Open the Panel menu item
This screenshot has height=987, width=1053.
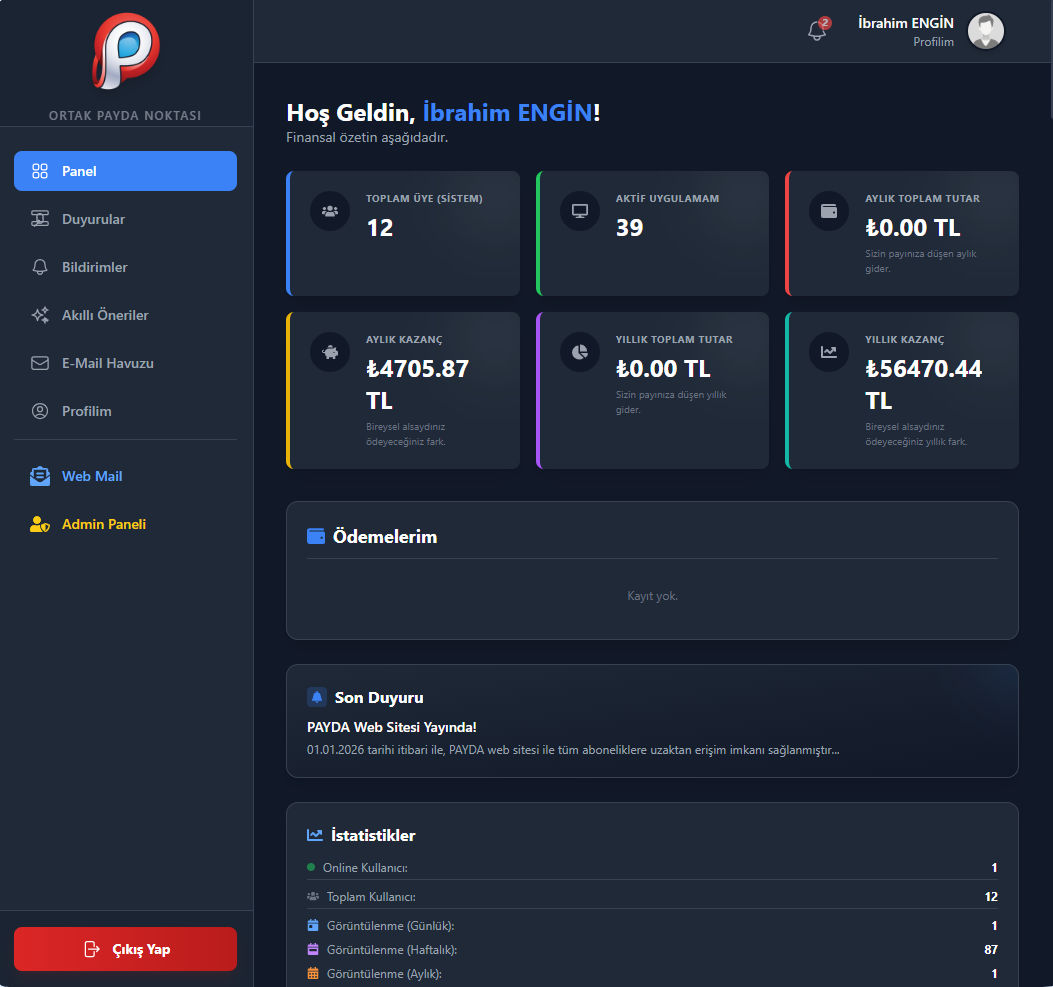tap(125, 171)
